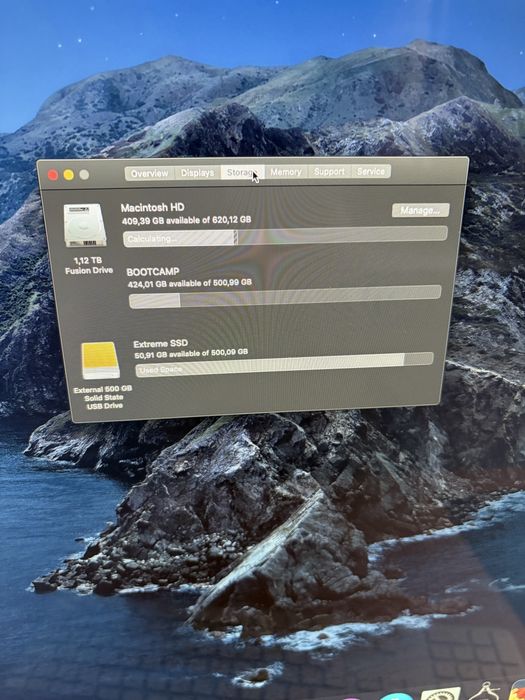Click "50,91 GB available of 500,09 GB"

[191, 354]
